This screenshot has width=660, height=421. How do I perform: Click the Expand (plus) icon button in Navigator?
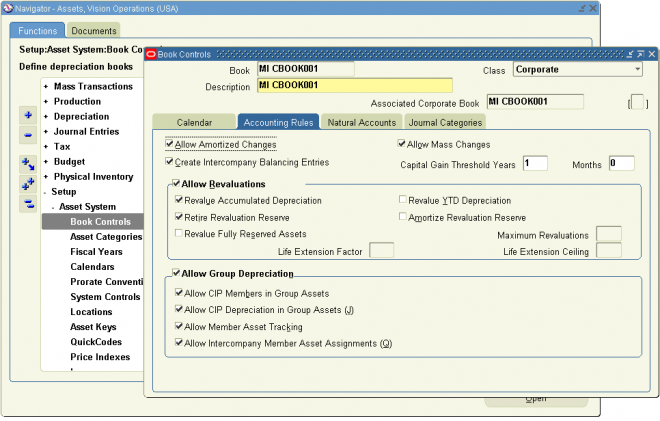coord(28,115)
